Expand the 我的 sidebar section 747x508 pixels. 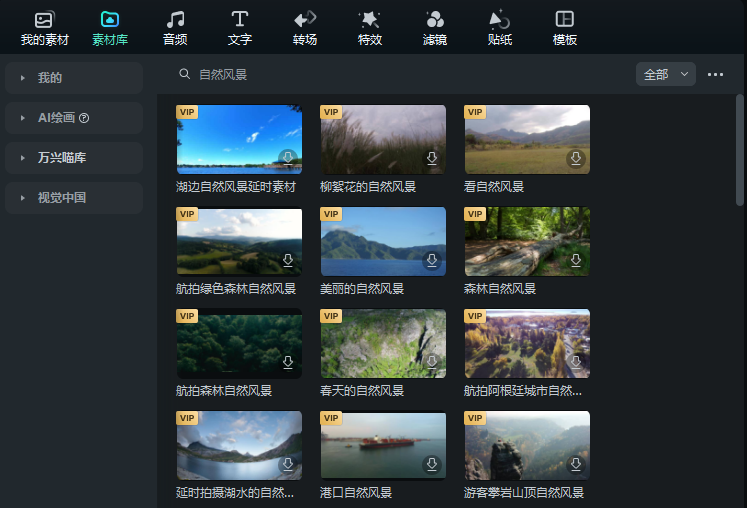tap(74, 78)
